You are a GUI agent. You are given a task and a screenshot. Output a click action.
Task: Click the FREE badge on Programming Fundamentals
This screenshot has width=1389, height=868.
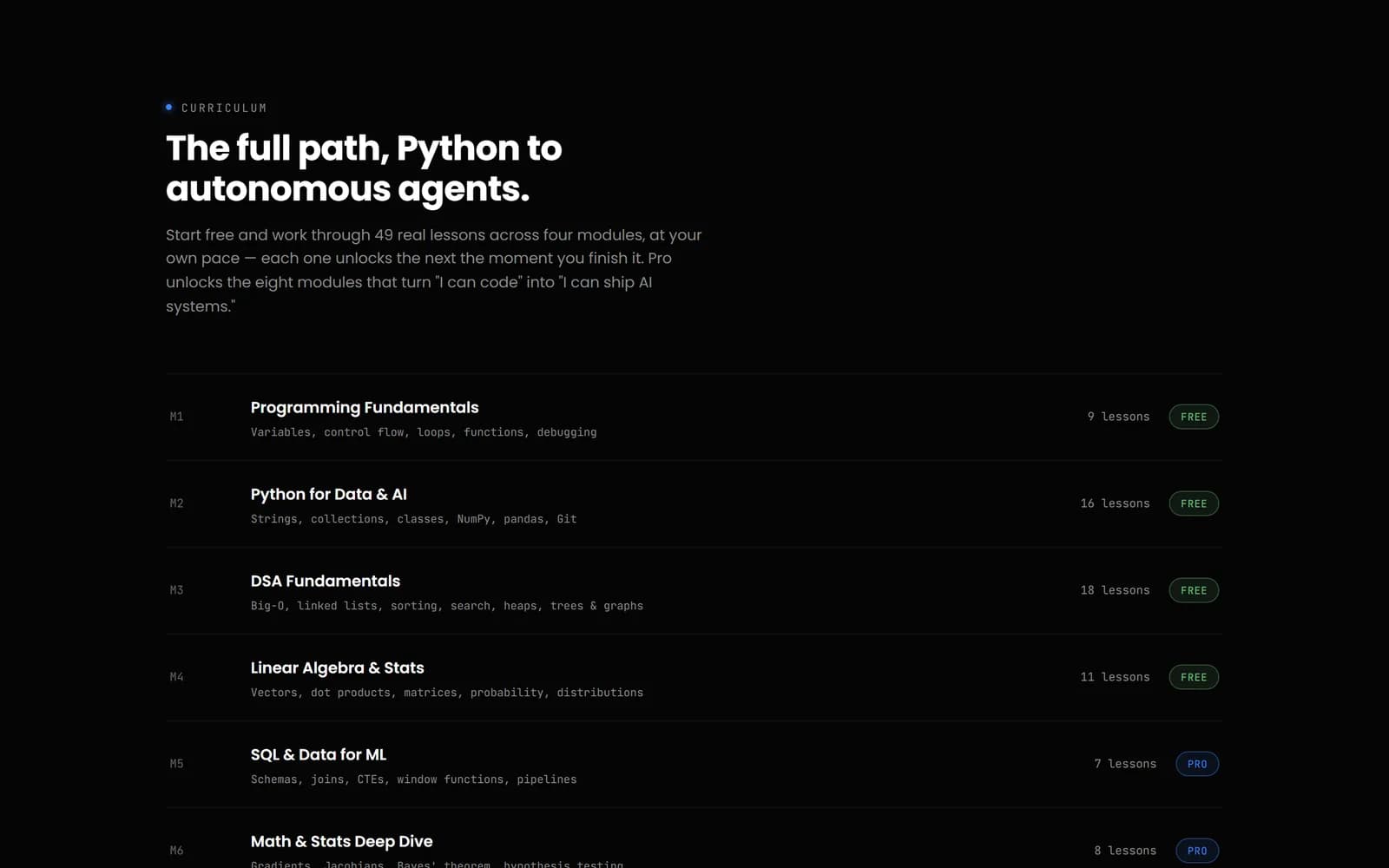[1194, 417]
